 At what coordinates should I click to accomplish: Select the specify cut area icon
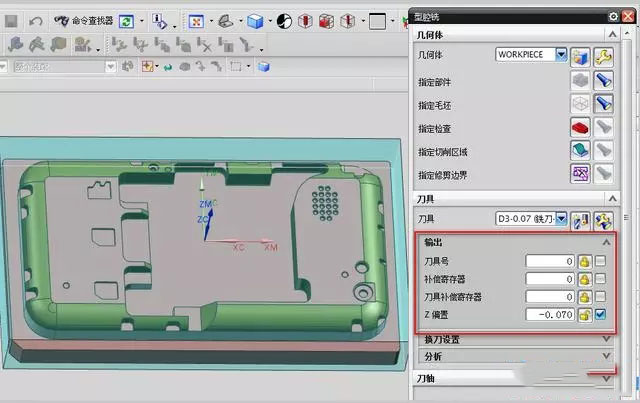[x=579, y=150]
